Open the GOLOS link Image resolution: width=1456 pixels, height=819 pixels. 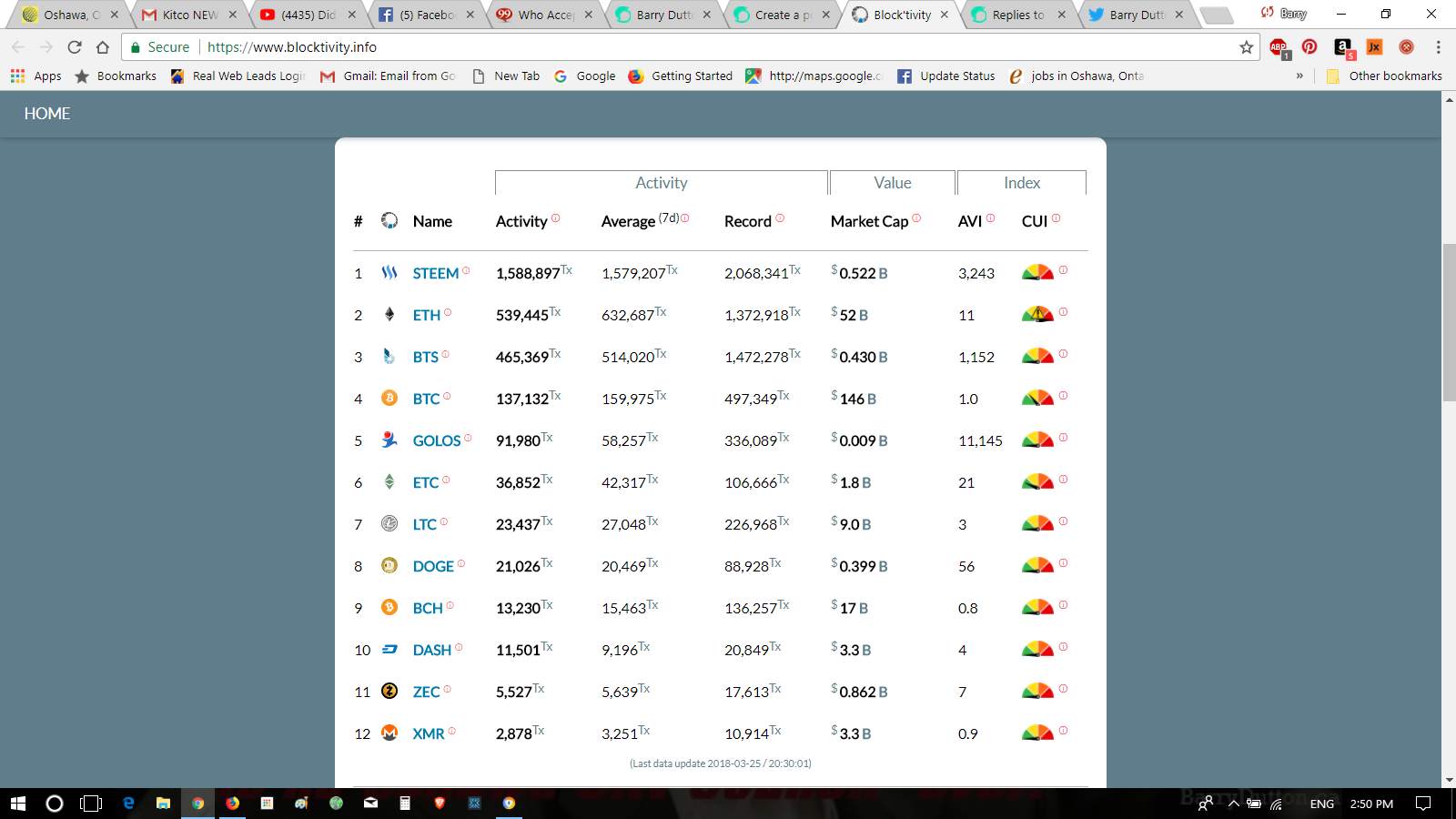437,440
